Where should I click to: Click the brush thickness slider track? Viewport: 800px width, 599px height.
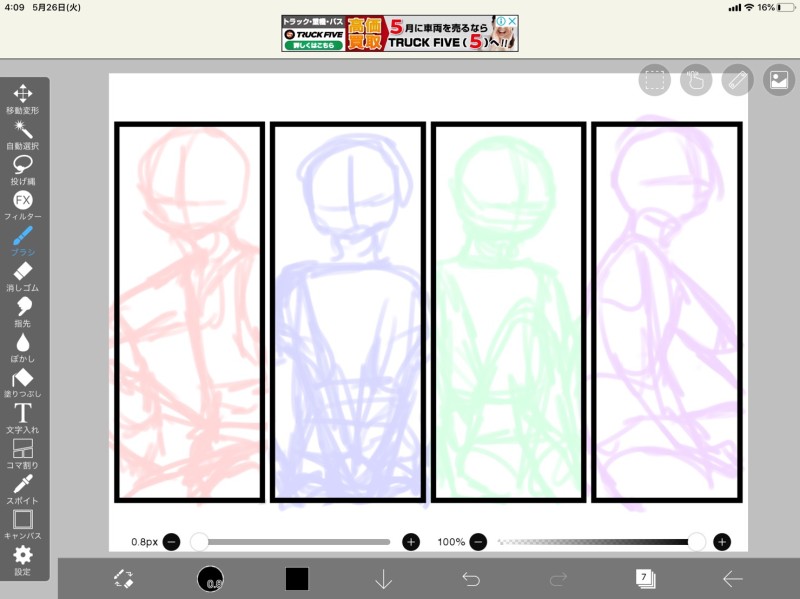pyautogui.click(x=291, y=542)
